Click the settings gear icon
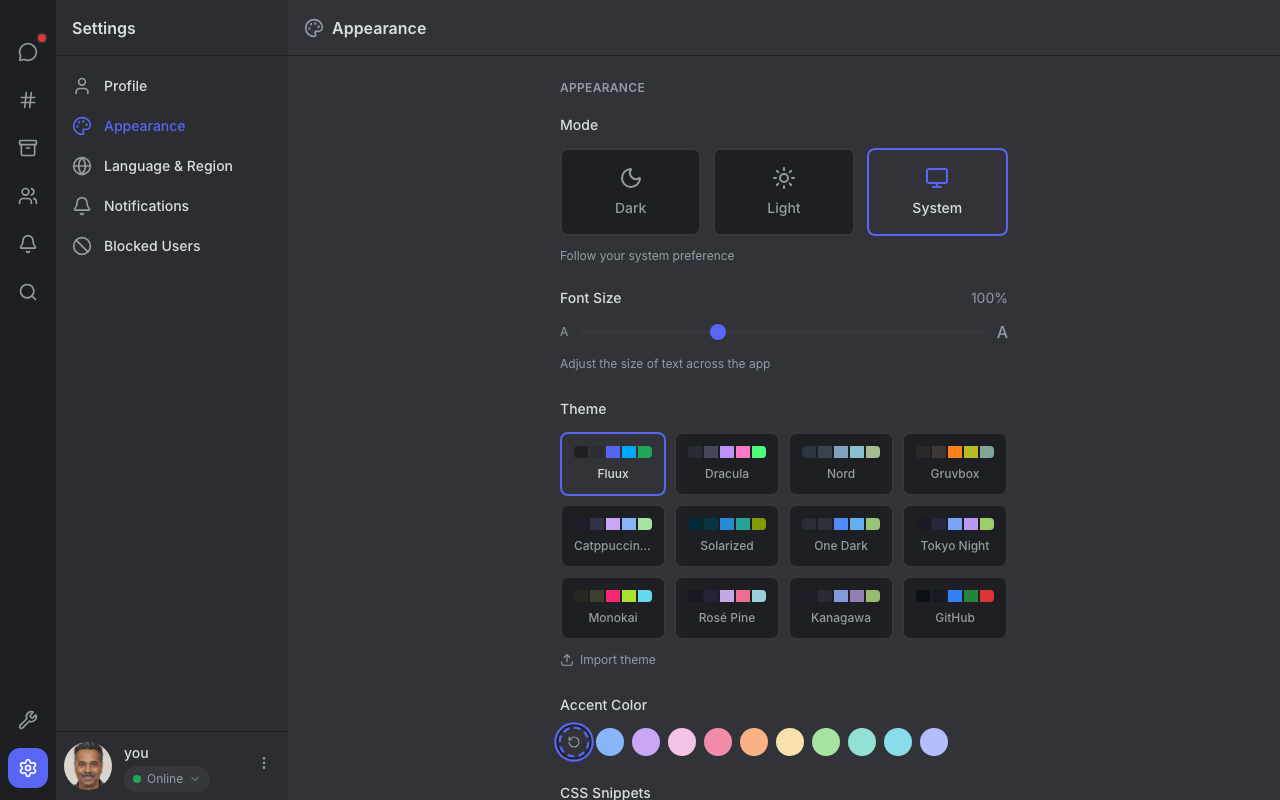Image resolution: width=1280 pixels, height=800 pixels. point(28,768)
